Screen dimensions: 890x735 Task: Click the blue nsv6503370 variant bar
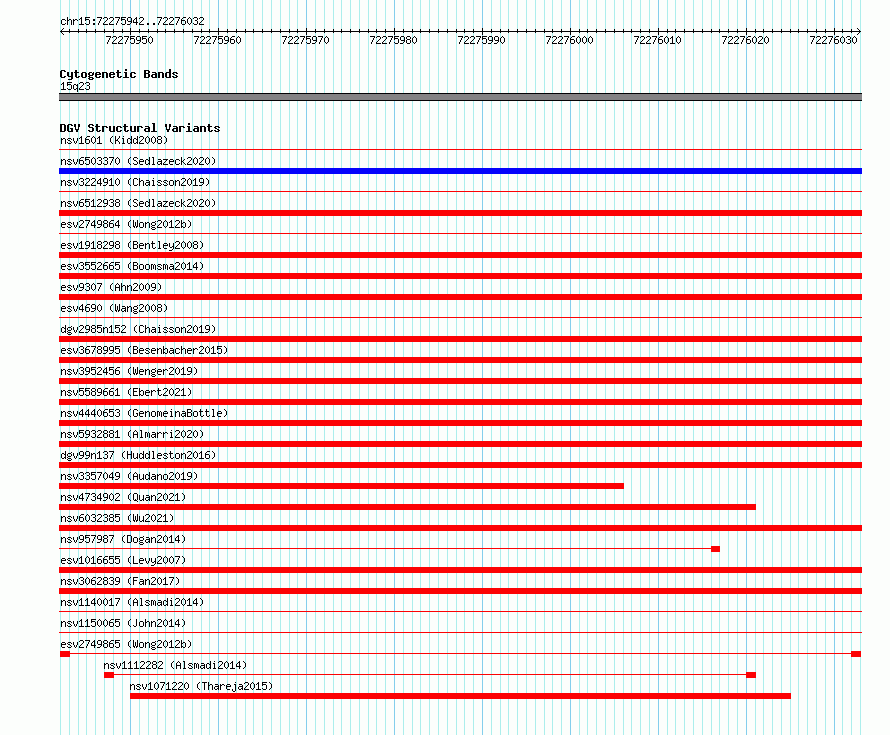click(x=460, y=171)
